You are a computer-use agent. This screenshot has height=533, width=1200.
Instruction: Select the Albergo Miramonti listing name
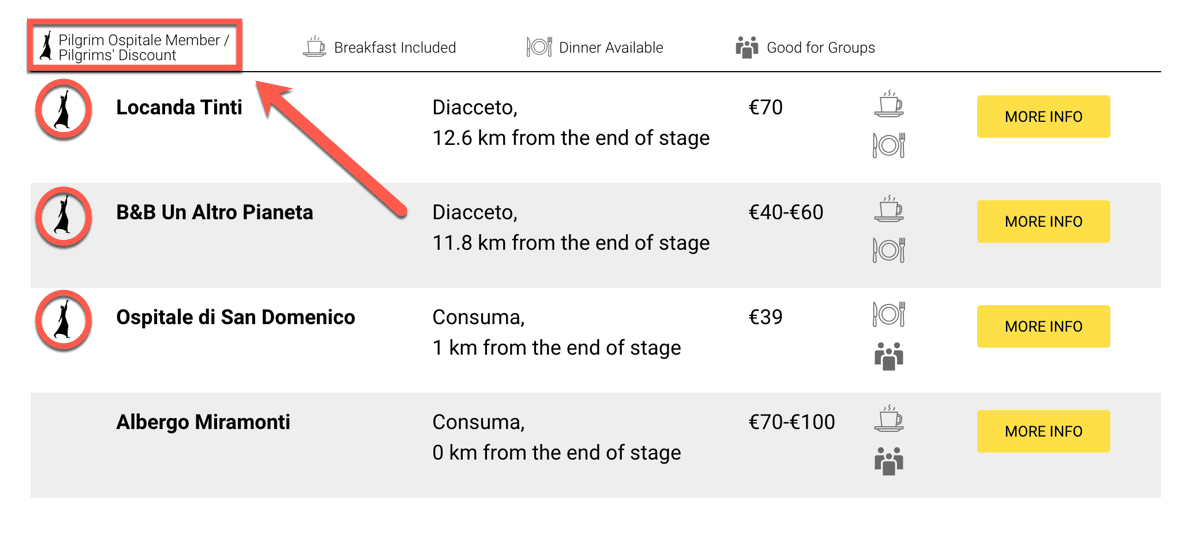coord(203,422)
